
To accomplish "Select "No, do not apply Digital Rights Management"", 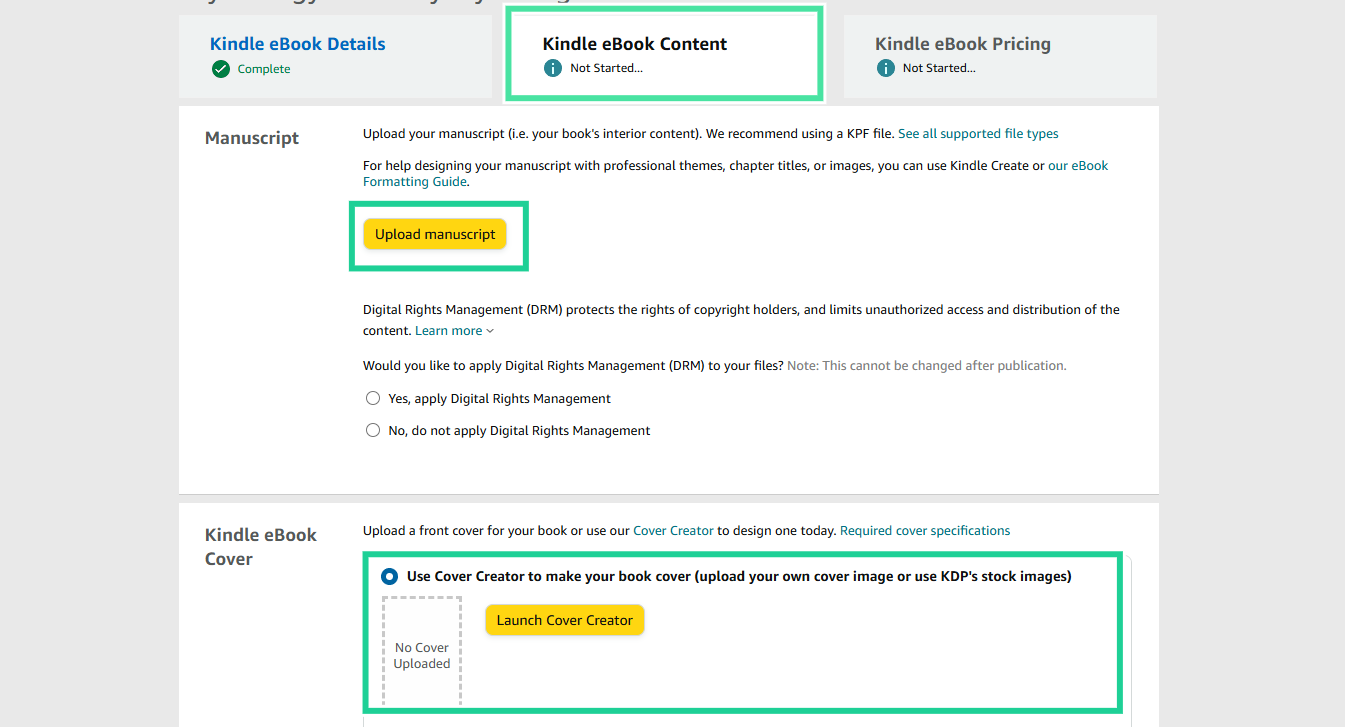I will pyautogui.click(x=373, y=430).
